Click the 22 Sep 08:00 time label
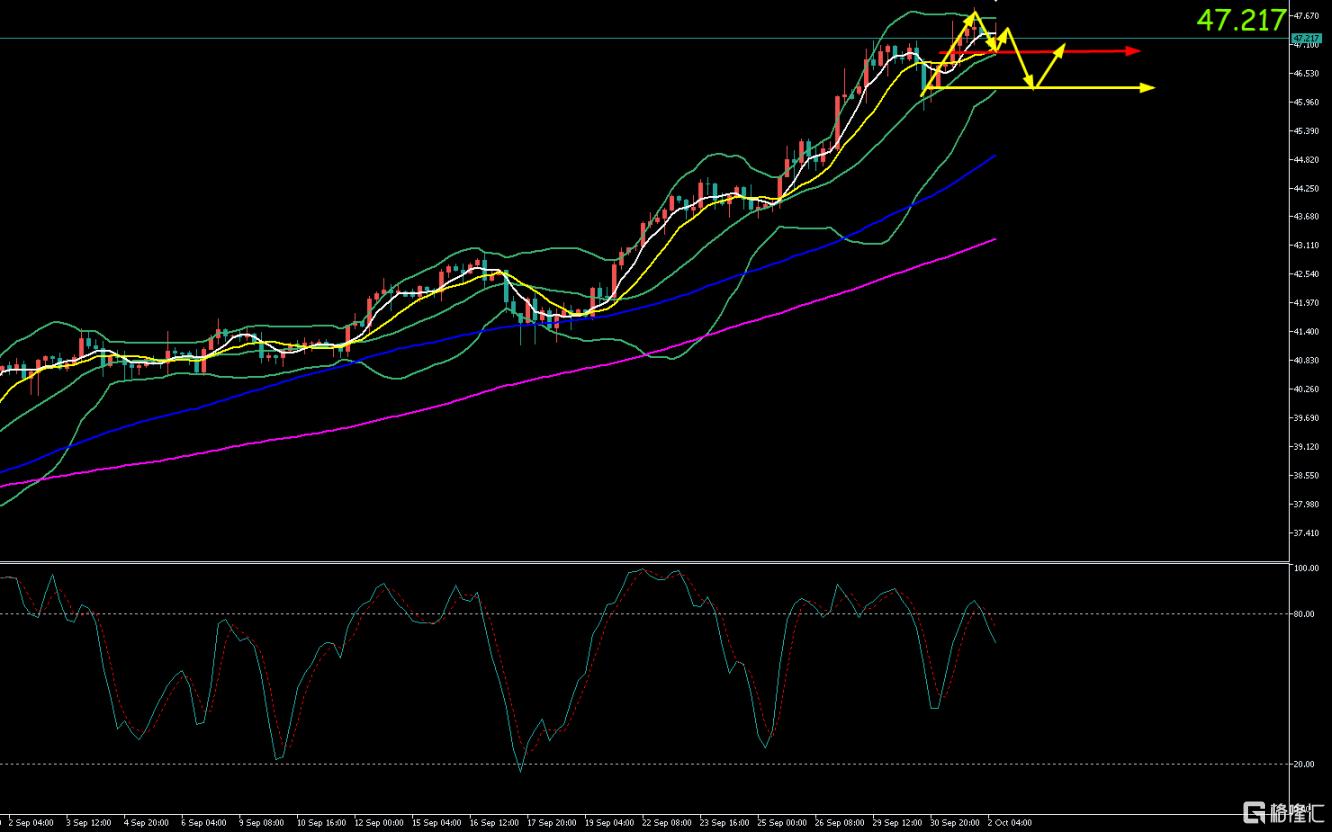Screen dimensions: 1332x832 point(667,823)
